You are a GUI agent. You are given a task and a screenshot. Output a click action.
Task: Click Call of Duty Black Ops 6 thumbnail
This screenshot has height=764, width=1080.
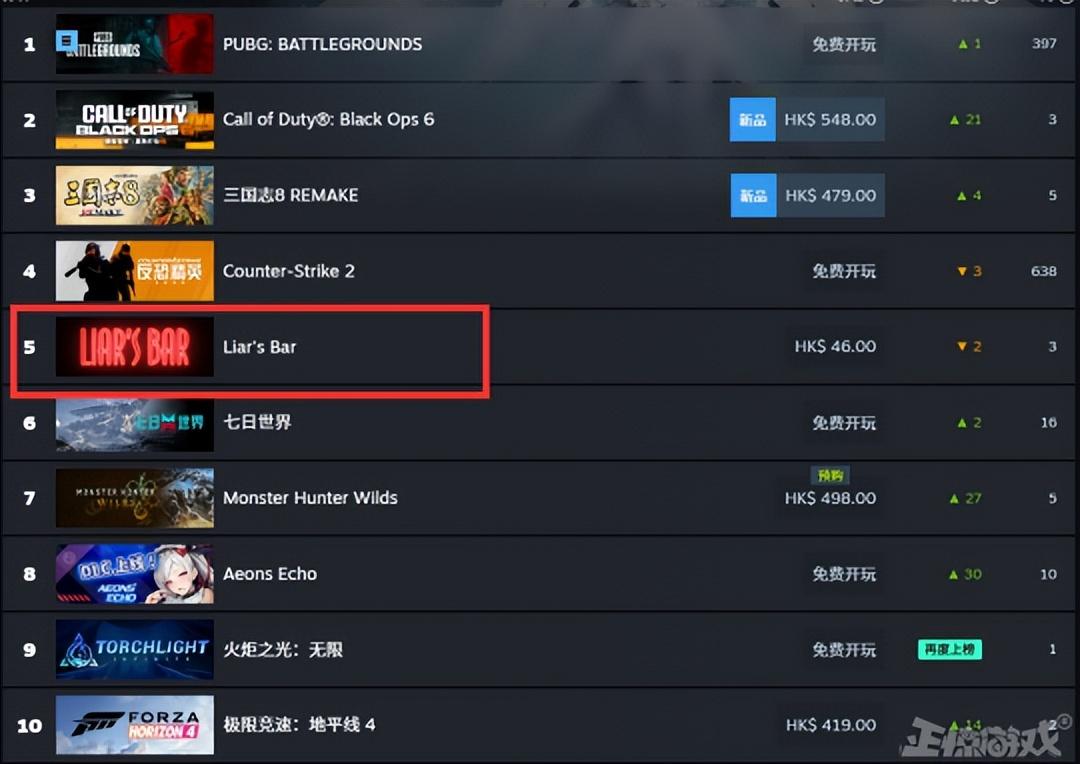coord(135,120)
